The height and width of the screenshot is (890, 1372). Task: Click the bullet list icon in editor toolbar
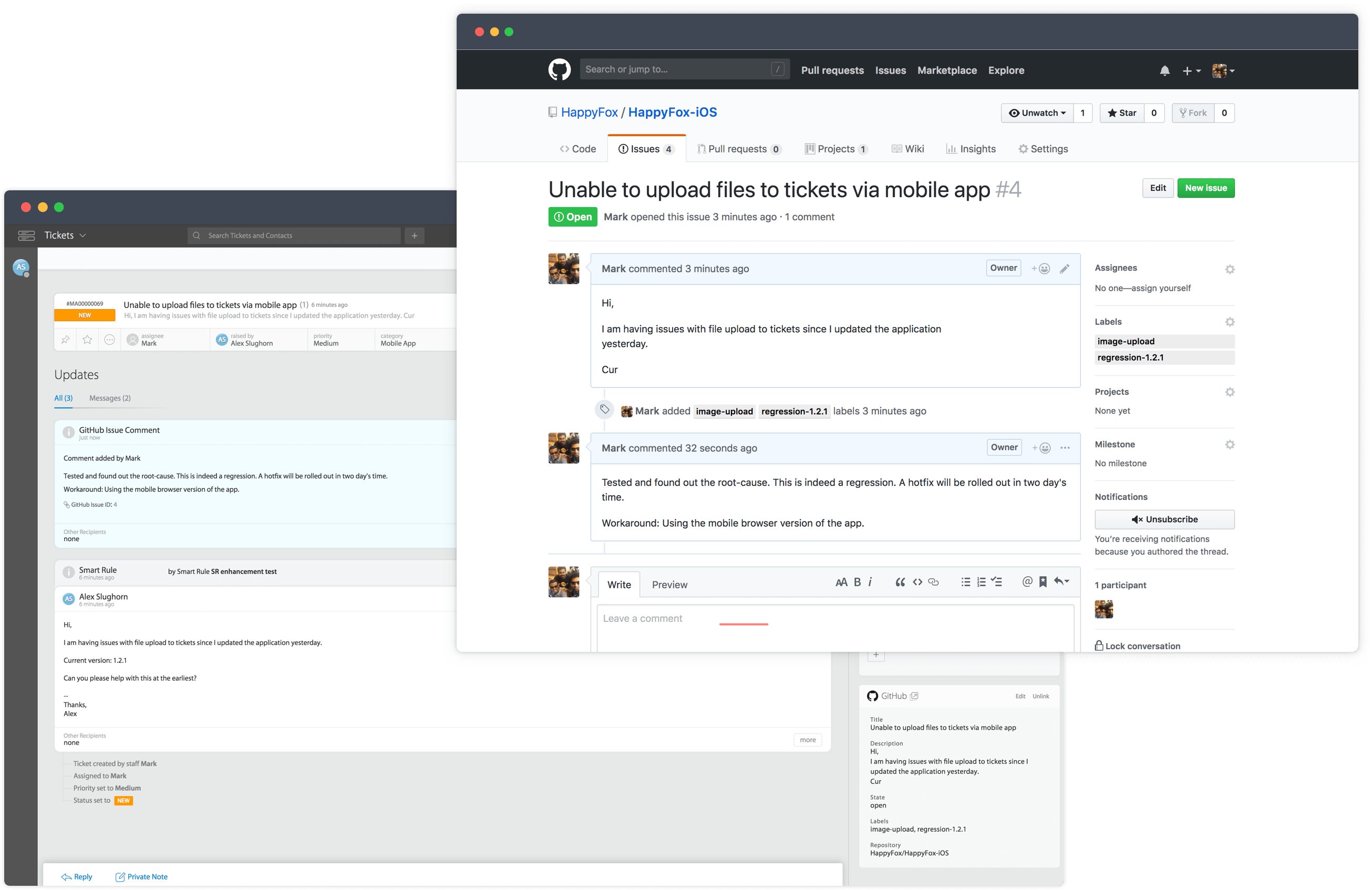[x=963, y=584]
